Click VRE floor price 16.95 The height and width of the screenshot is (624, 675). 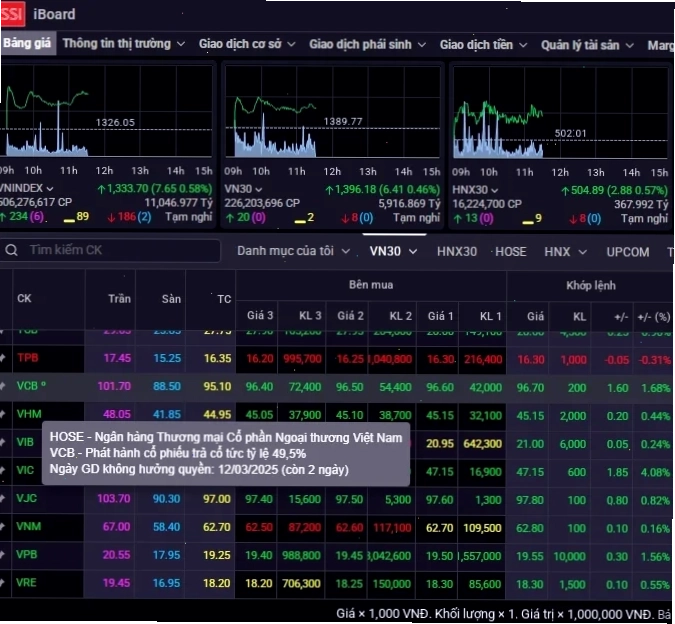click(x=166, y=583)
